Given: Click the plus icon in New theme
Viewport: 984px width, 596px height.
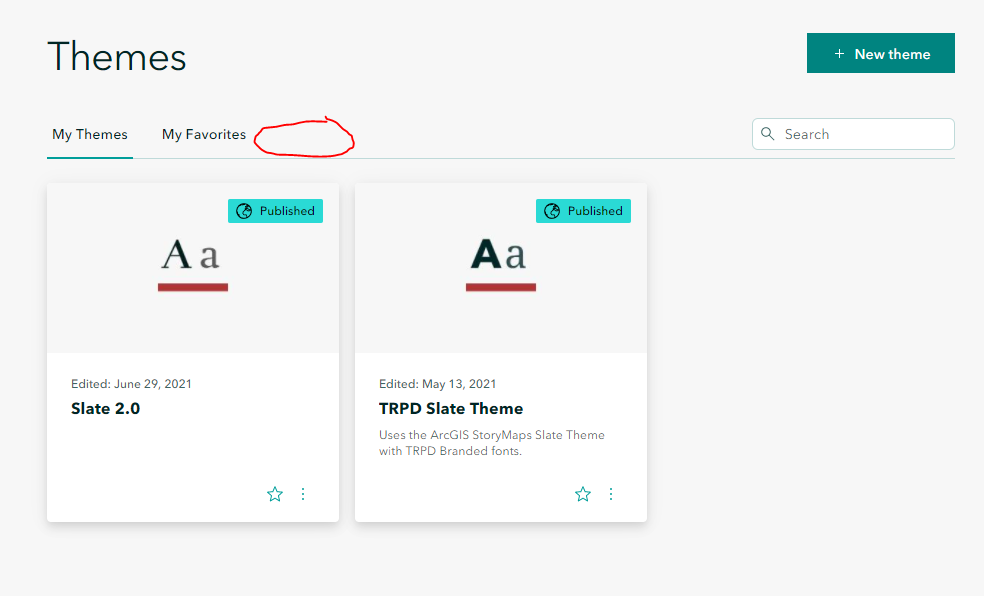Looking at the screenshot, I should click(x=839, y=54).
